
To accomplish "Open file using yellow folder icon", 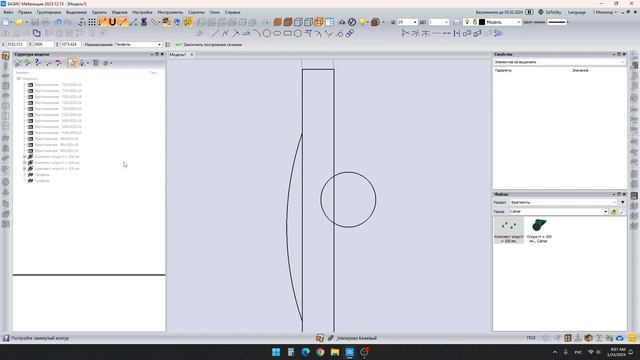I will click(19, 22).
